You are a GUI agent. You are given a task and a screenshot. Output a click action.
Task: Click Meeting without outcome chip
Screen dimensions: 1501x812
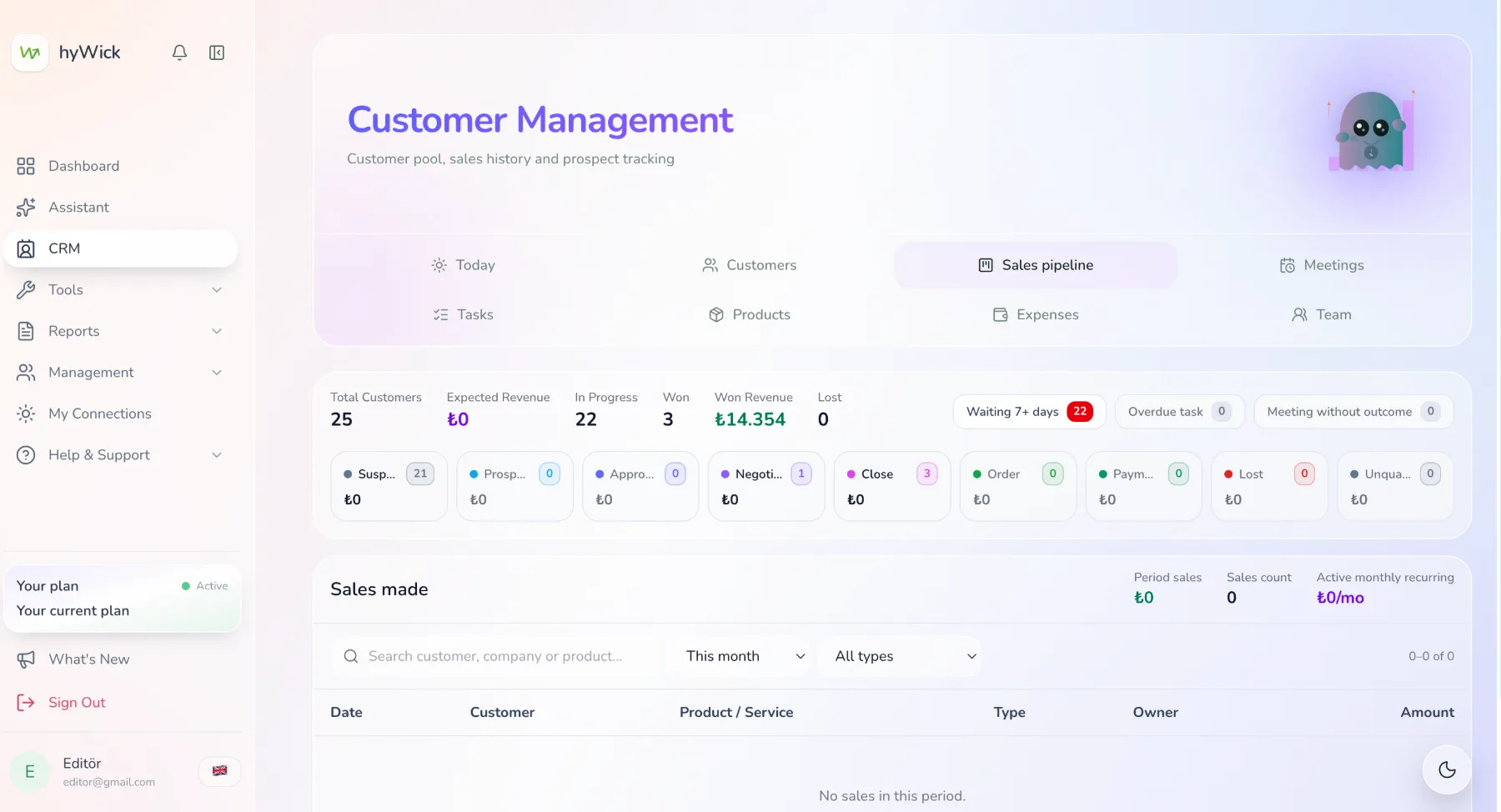point(1353,412)
